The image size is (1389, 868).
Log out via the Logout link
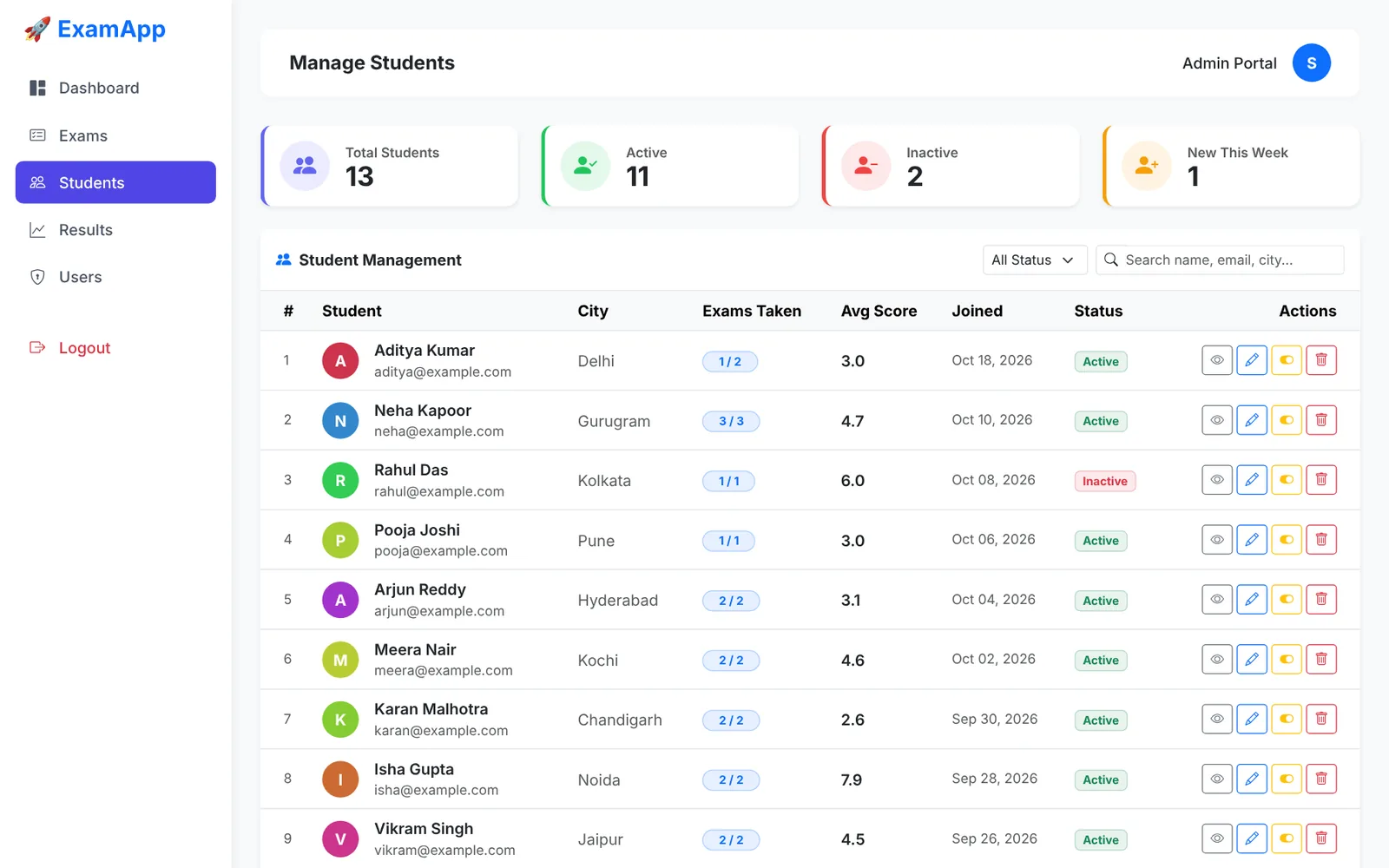click(115, 348)
